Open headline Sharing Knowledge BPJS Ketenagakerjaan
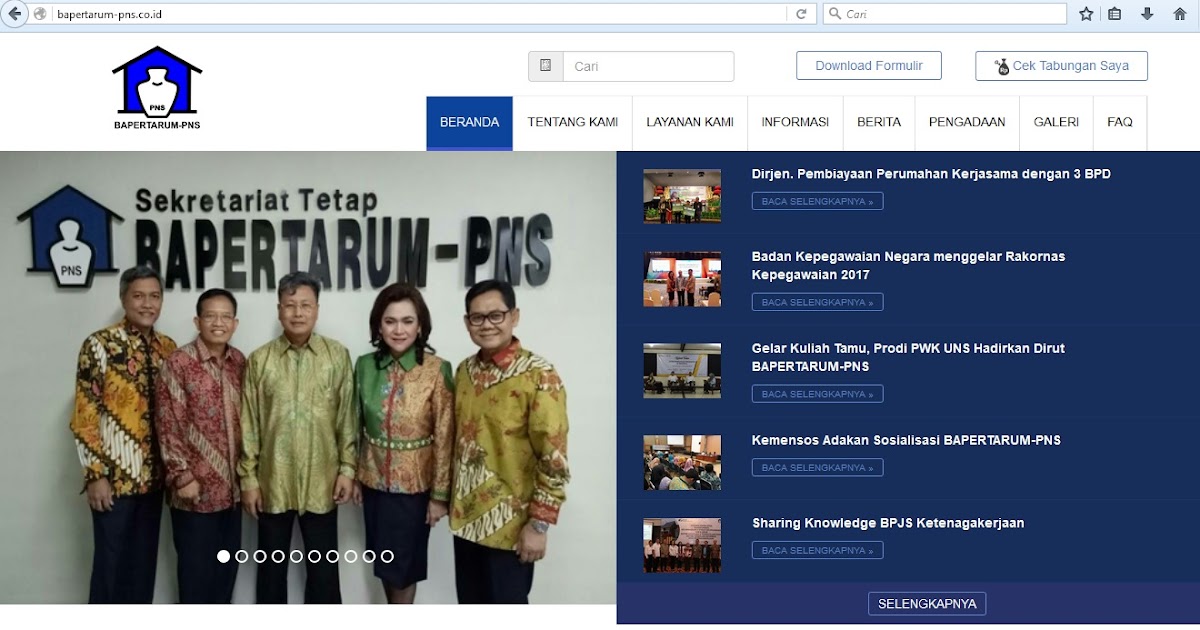The height and width of the screenshot is (630, 1200). 888,523
